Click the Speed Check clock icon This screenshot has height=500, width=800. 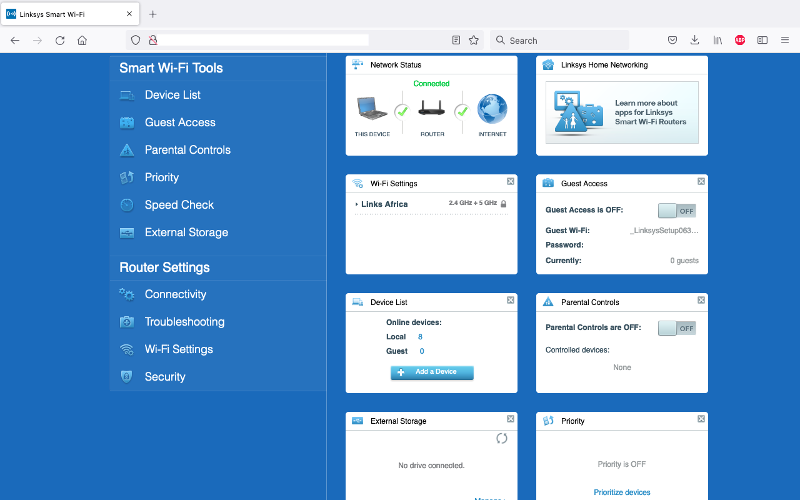click(127, 205)
